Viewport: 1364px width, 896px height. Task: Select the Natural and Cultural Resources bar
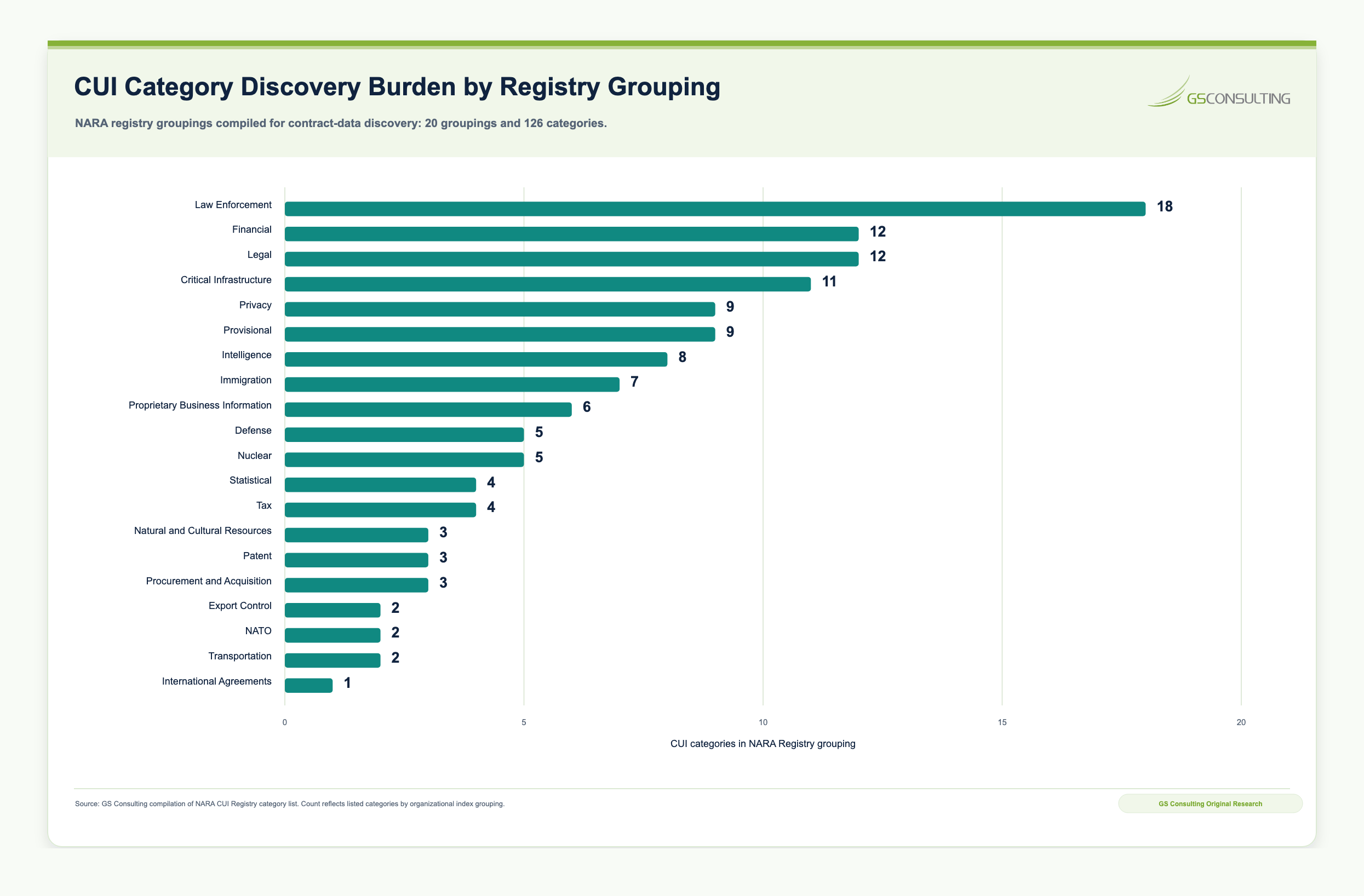[x=357, y=535]
